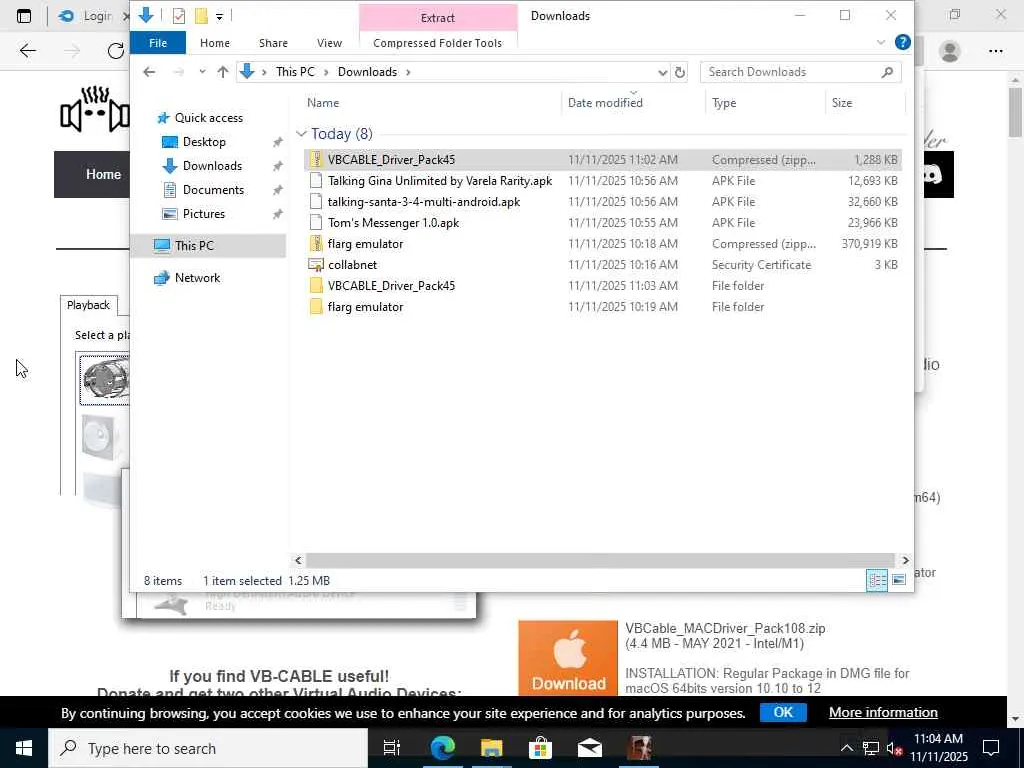
Task: Open the browser profile avatar icon
Action: pyautogui.click(x=950, y=51)
